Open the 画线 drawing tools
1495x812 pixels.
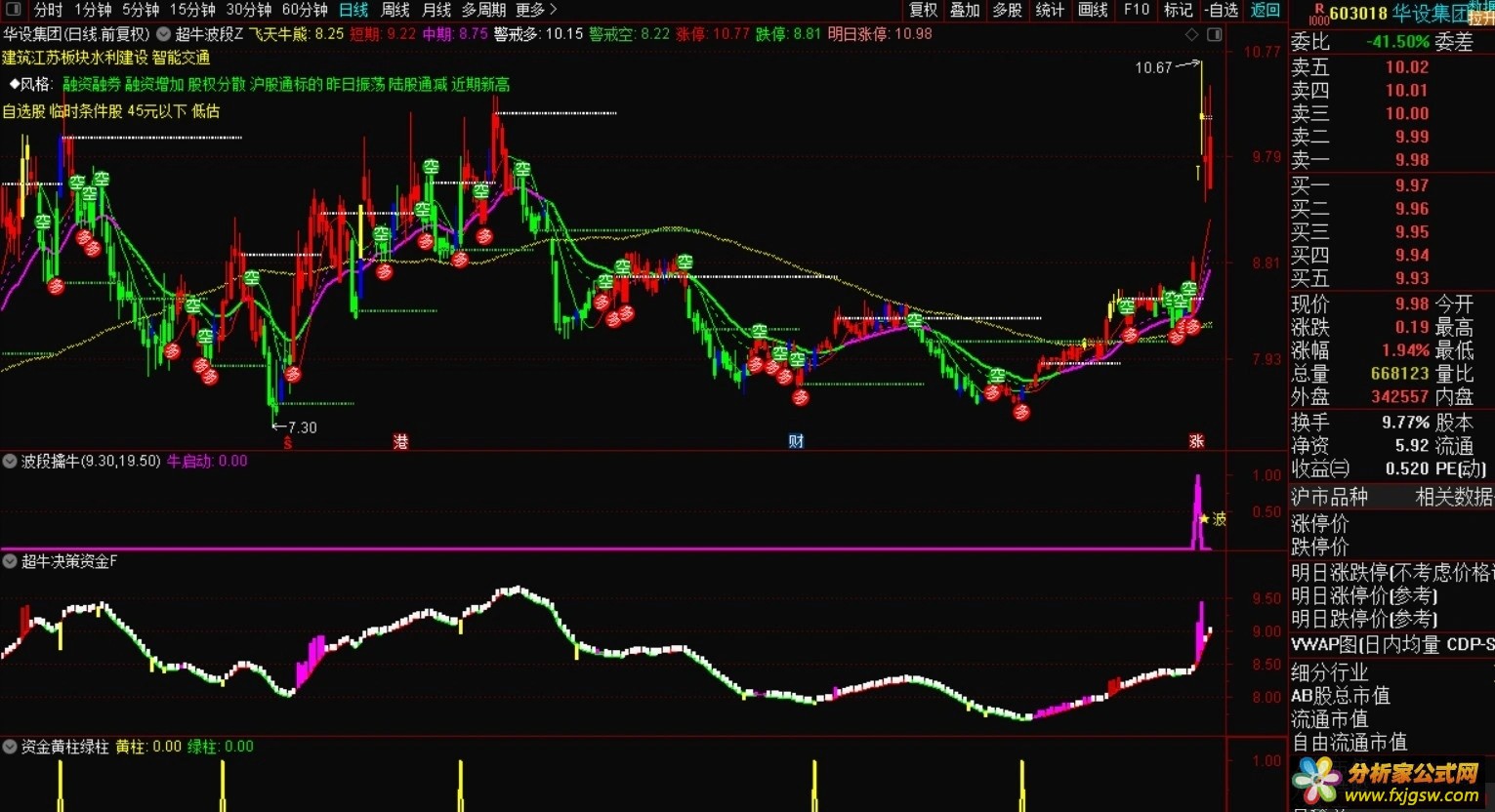(x=1093, y=10)
